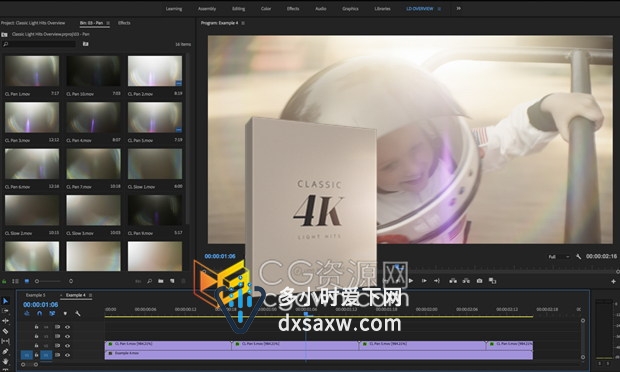Screen dimensions: 620x372
Task: Switch the bin to Icon view
Action: click(x=27, y=281)
